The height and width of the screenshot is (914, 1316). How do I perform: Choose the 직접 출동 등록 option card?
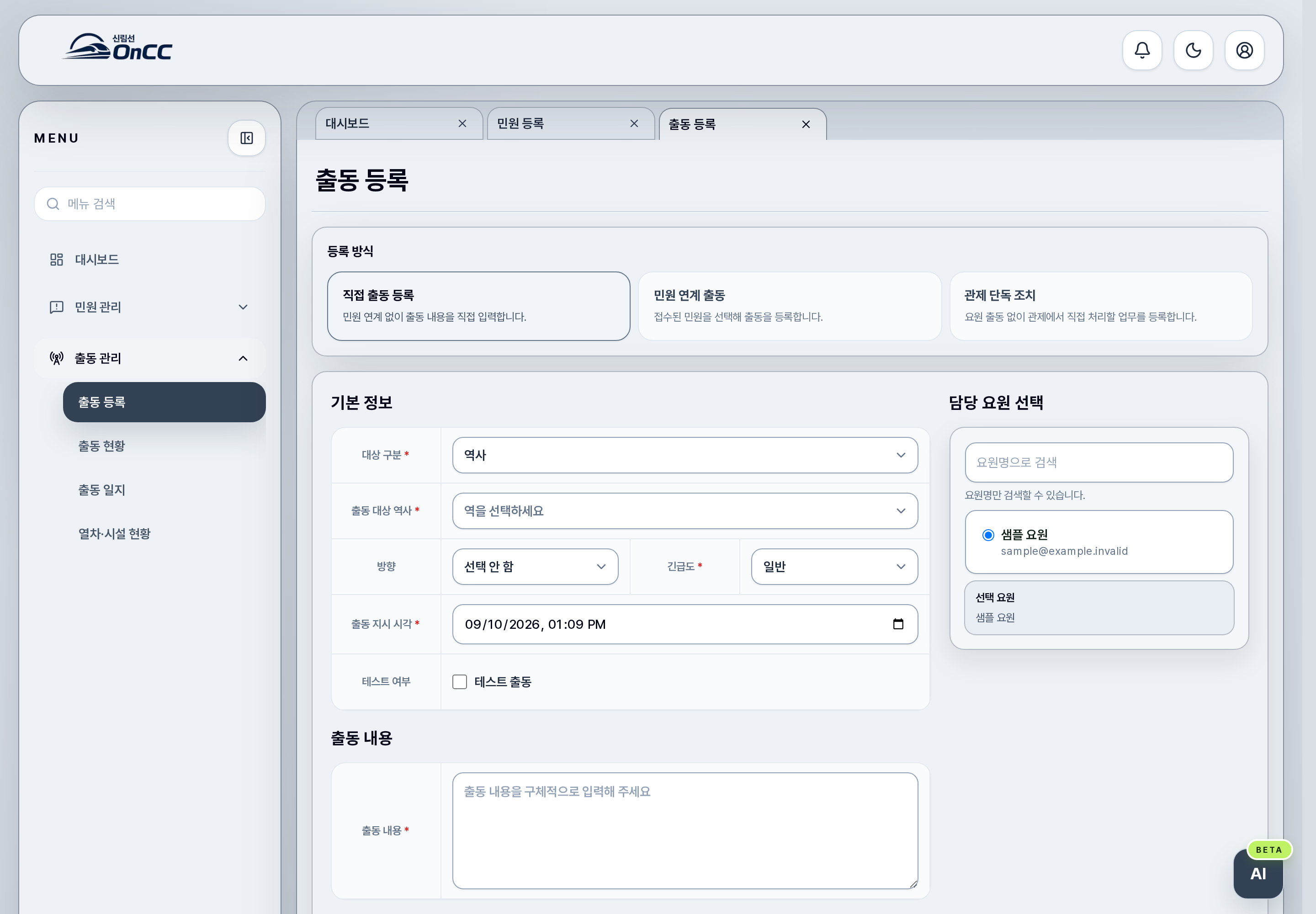[479, 306]
